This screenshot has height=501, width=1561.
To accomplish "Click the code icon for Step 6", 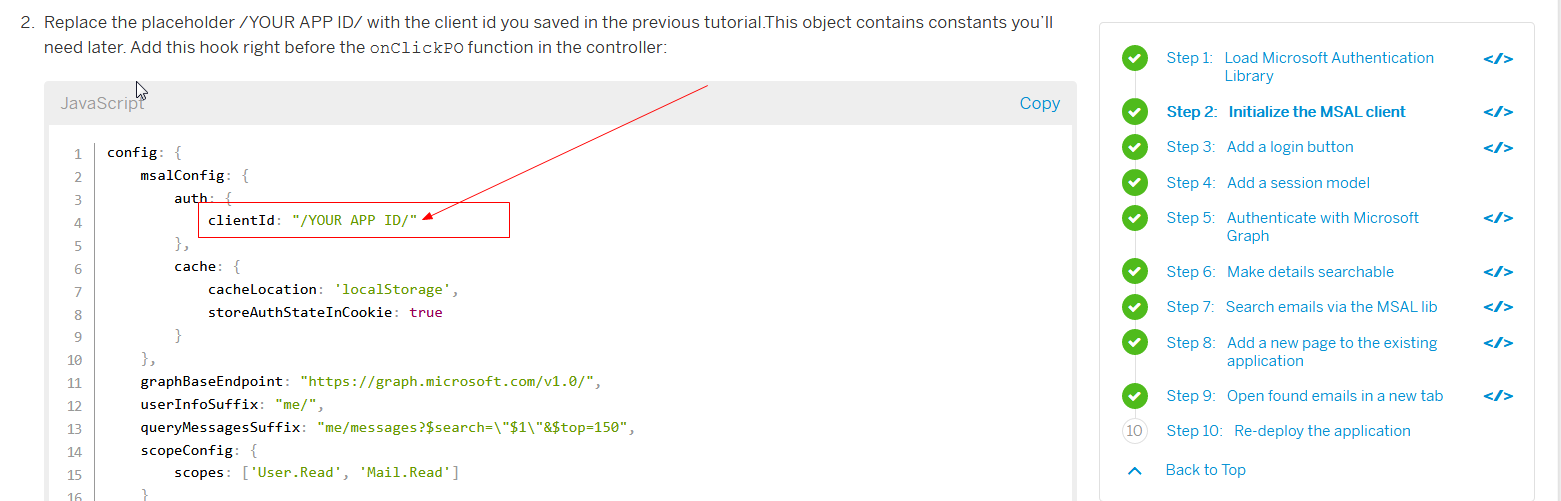I will coord(1498,272).
